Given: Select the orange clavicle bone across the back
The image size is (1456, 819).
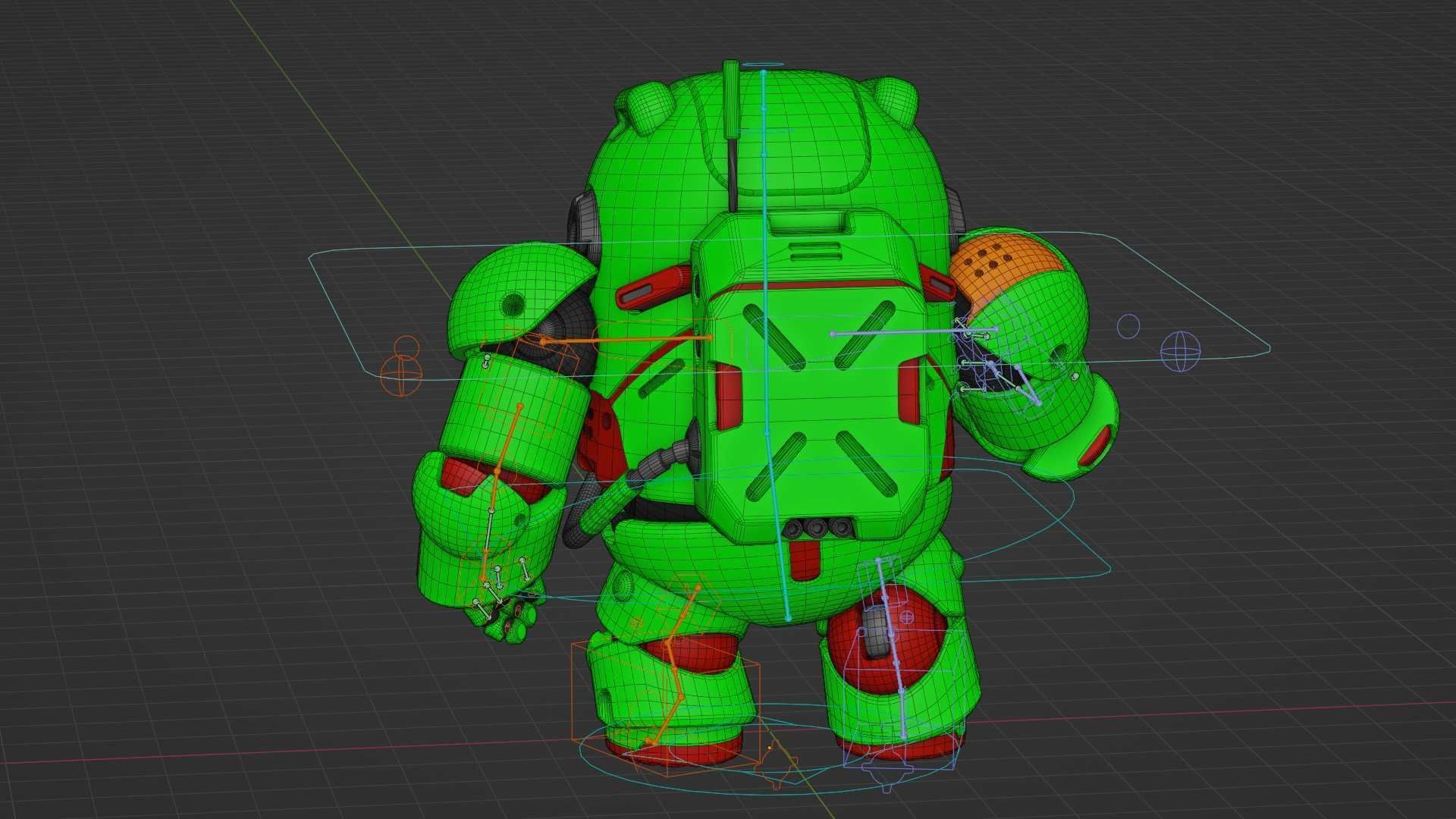Looking at the screenshot, I should 626,340.
